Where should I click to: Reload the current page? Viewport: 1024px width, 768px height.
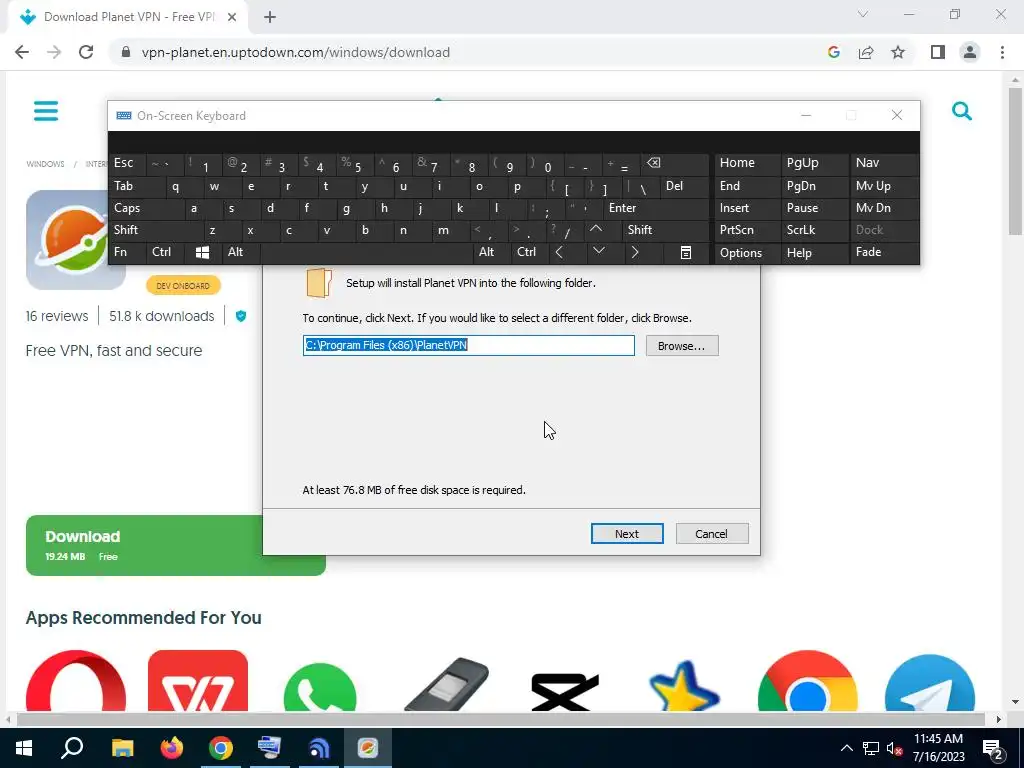point(86,52)
